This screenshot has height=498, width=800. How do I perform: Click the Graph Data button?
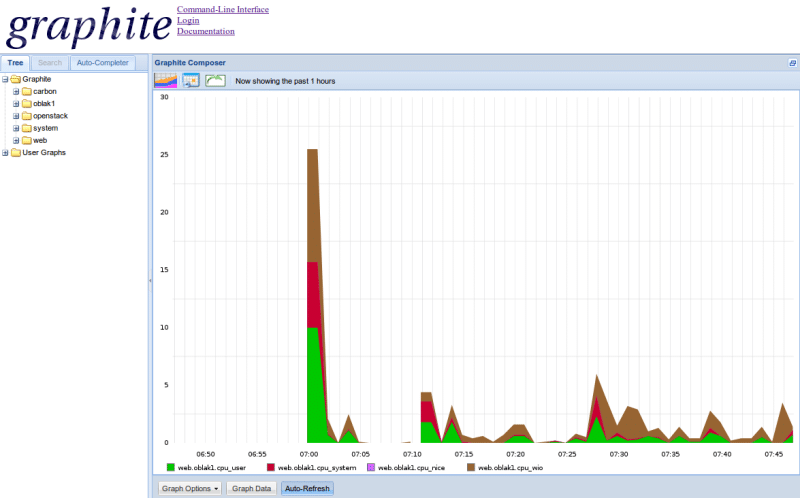(x=251, y=489)
